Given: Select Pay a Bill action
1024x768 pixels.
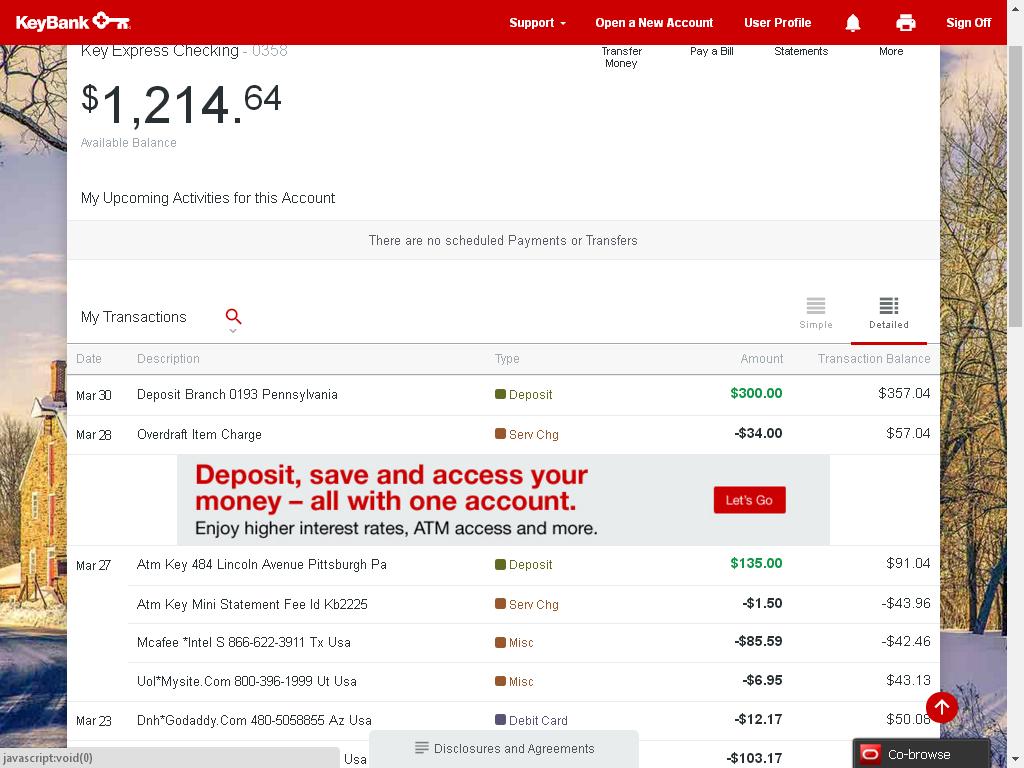Looking at the screenshot, I should point(712,51).
